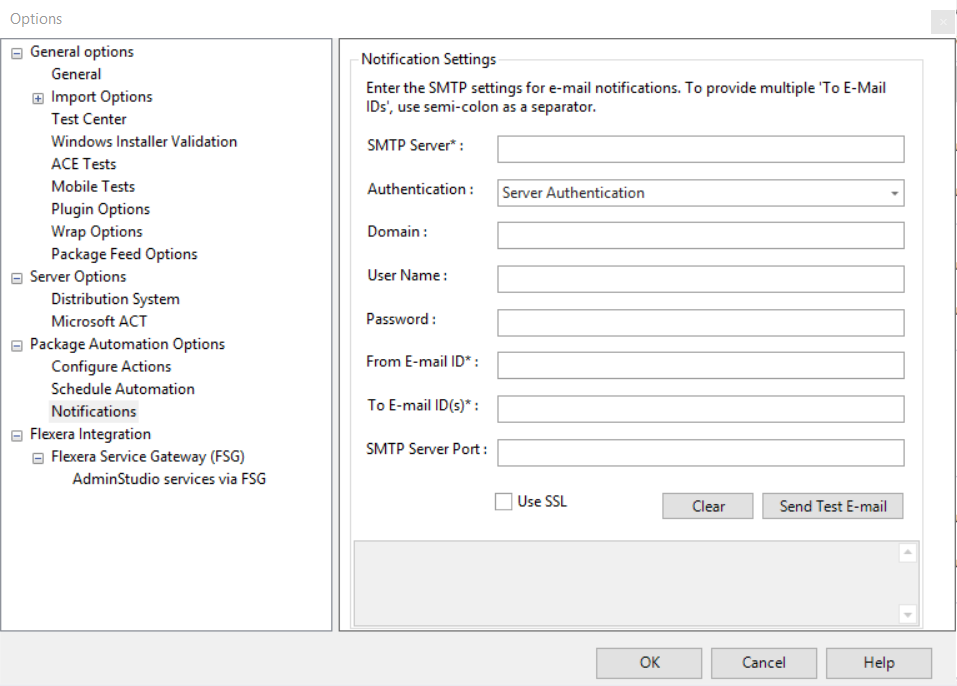957x686 pixels.
Task: Collapse the Flexera Service Gateway (FSG) node
Action: tap(38, 458)
